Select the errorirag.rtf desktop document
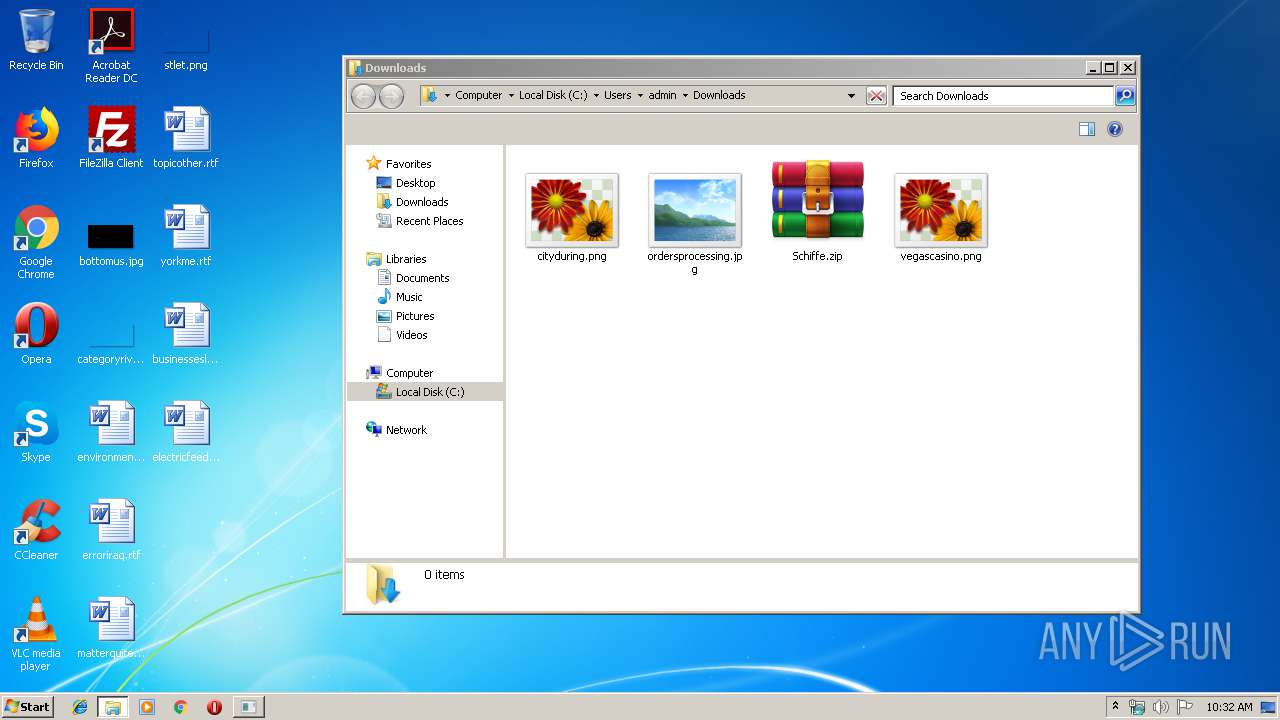1280x720 pixels. pos(111,531)
